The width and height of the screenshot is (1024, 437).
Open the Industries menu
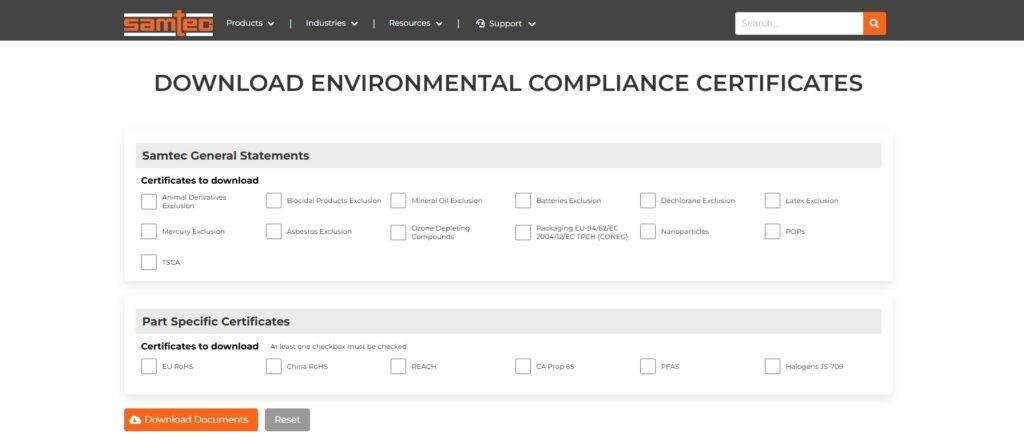tap(332, 23)
